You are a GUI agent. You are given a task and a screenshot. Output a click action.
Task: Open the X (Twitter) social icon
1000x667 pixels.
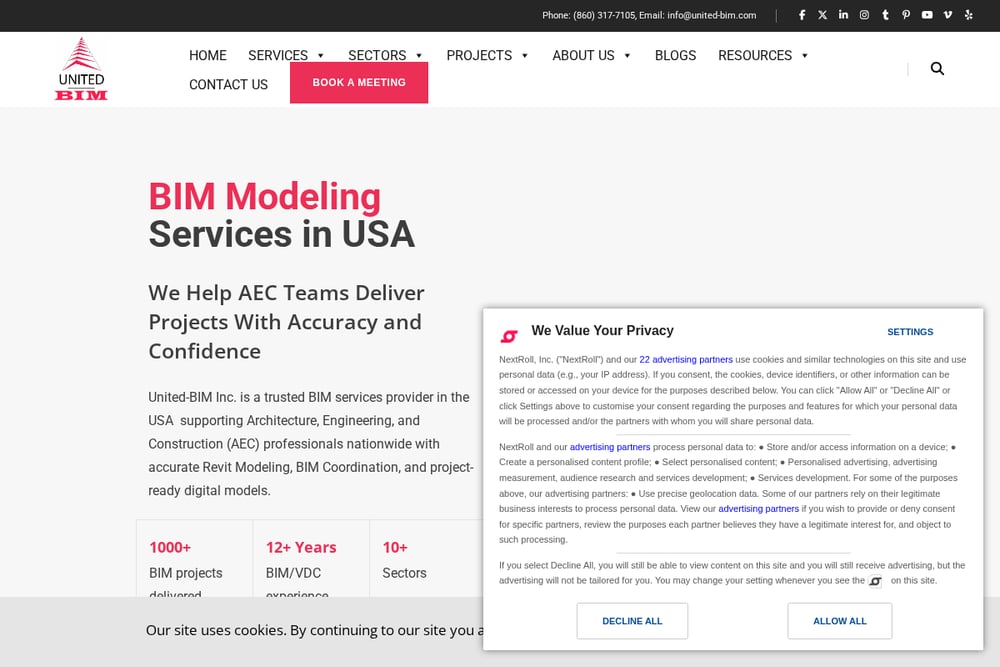pos(822,15)
